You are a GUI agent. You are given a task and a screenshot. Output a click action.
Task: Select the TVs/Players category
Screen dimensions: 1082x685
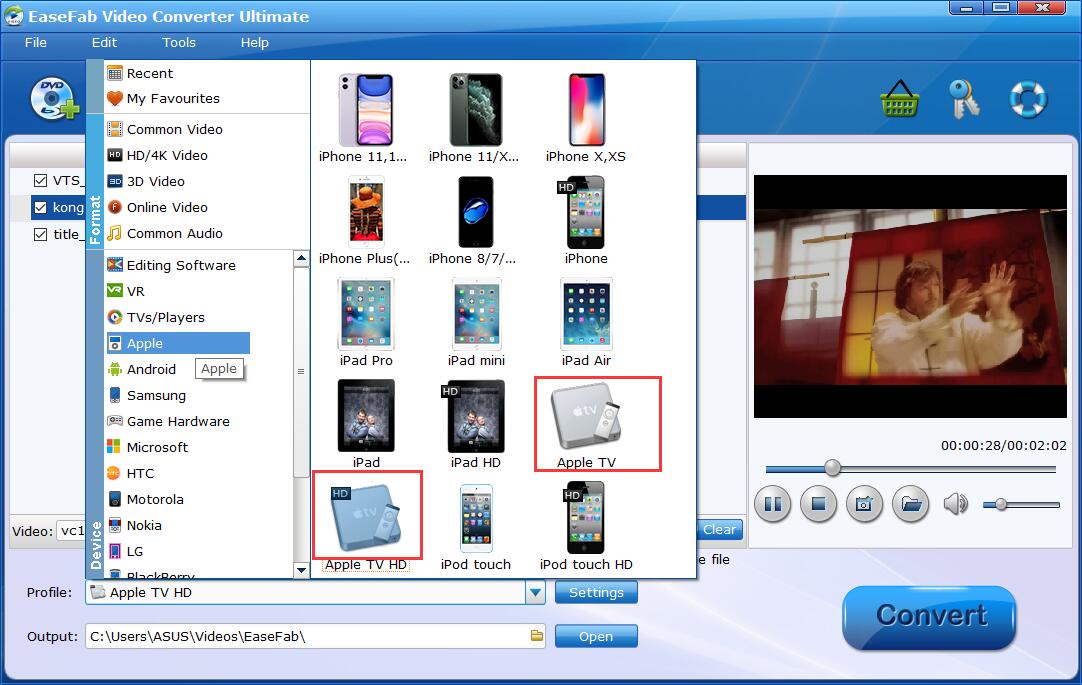pyautogui.click(x=156, y=317)
